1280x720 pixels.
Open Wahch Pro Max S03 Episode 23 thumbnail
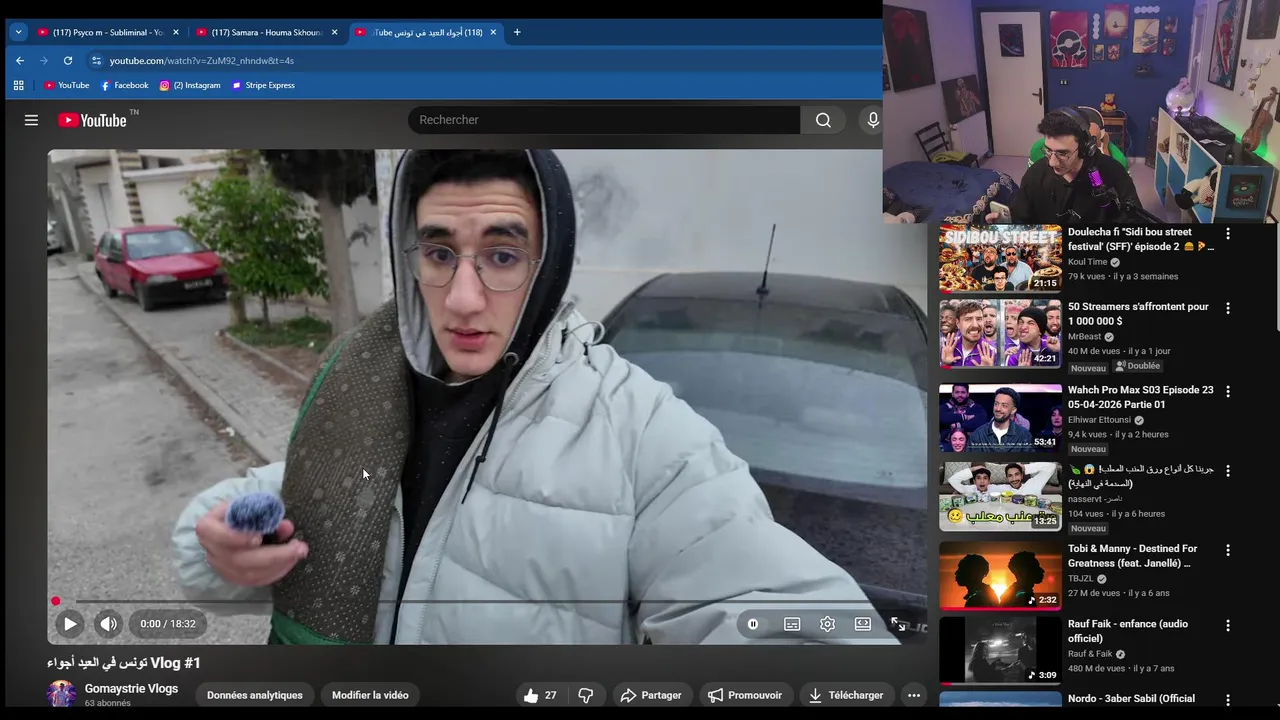pyautogui.click(x=1000, y=418)
